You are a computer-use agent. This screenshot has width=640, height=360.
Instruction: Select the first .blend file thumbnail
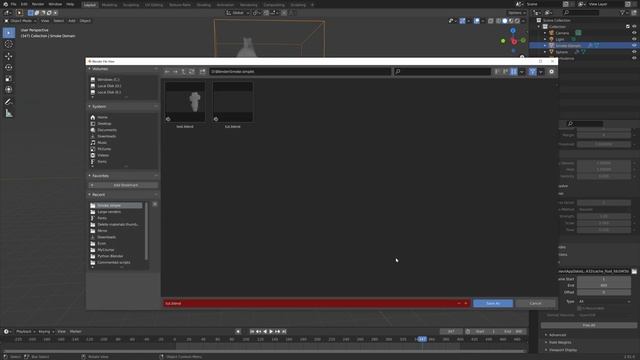tap(185, 102)
